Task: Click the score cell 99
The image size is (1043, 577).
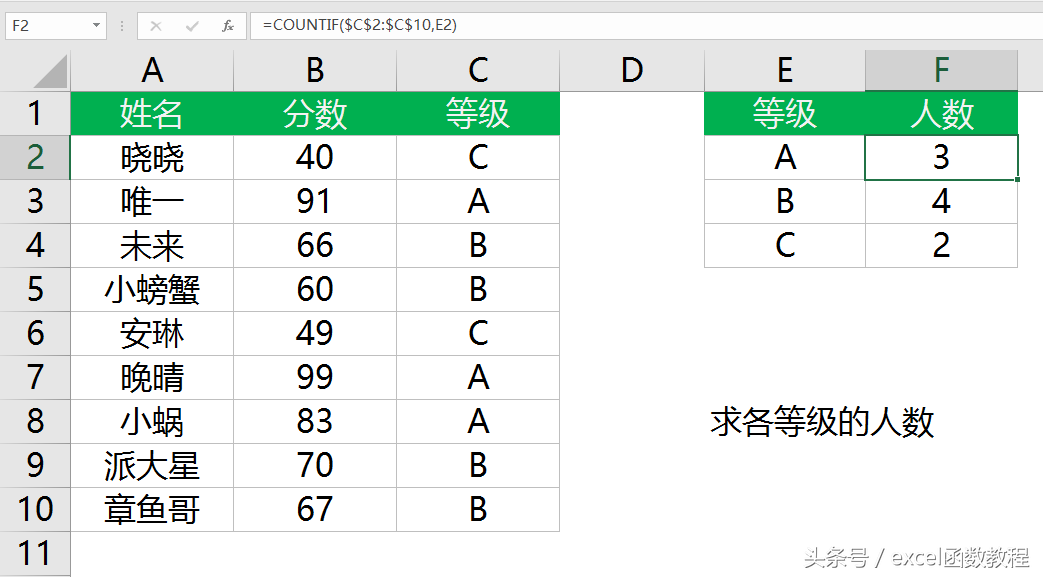Action: (x=315, y=377)
